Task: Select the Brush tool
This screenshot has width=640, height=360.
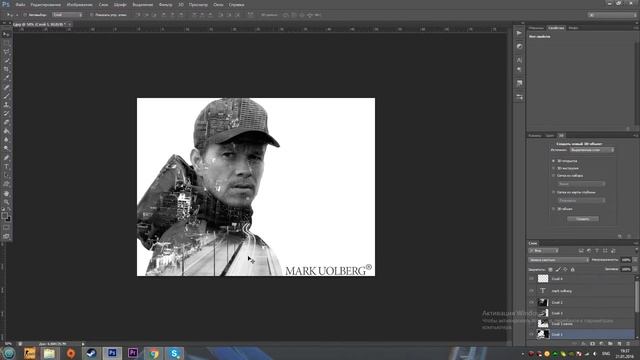Action: 6,96
